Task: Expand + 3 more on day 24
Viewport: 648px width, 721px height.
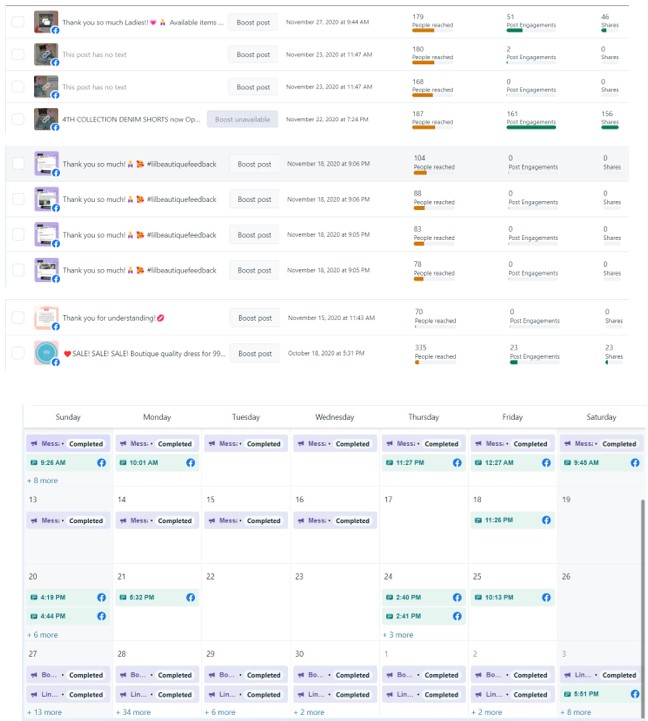Action: [x=398, y=635]
